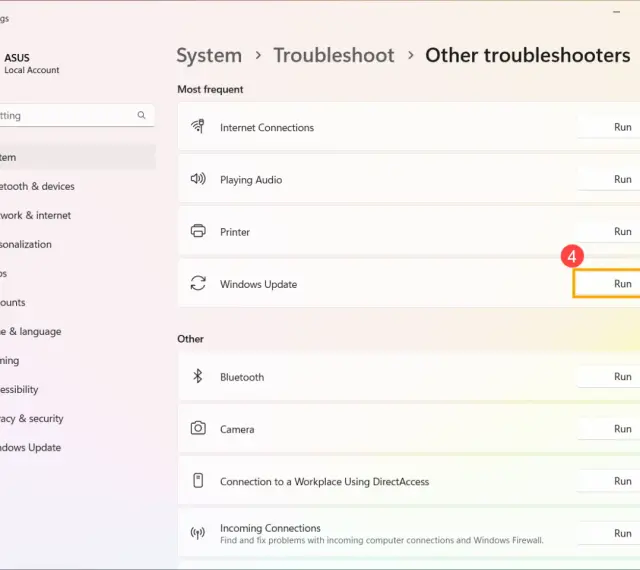Run the Internet Connections troubleshooter
Viewport: 640px width, 570px height.
point(609,127)
